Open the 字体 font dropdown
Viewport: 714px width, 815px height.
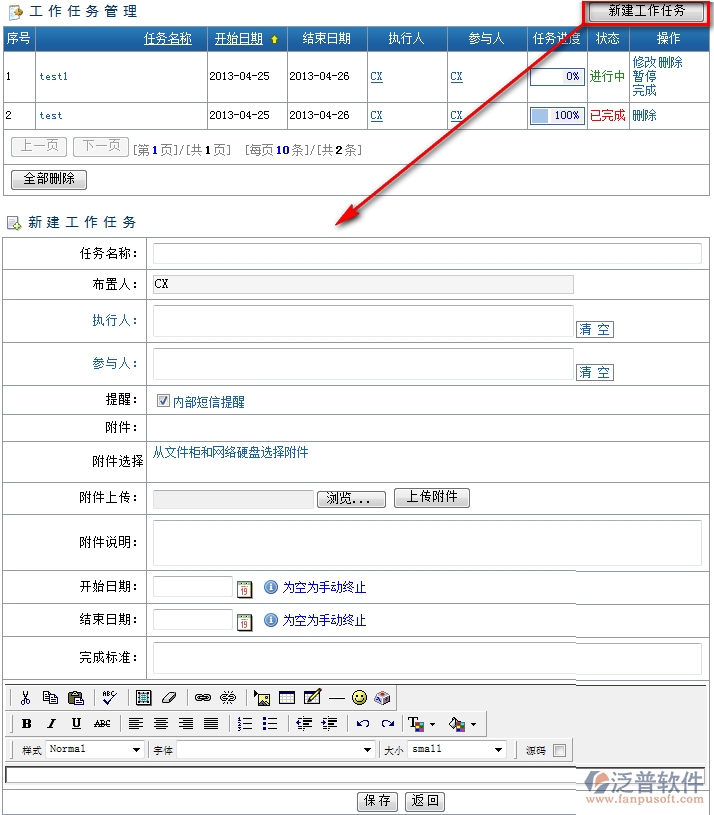click(x=275, y=750)
